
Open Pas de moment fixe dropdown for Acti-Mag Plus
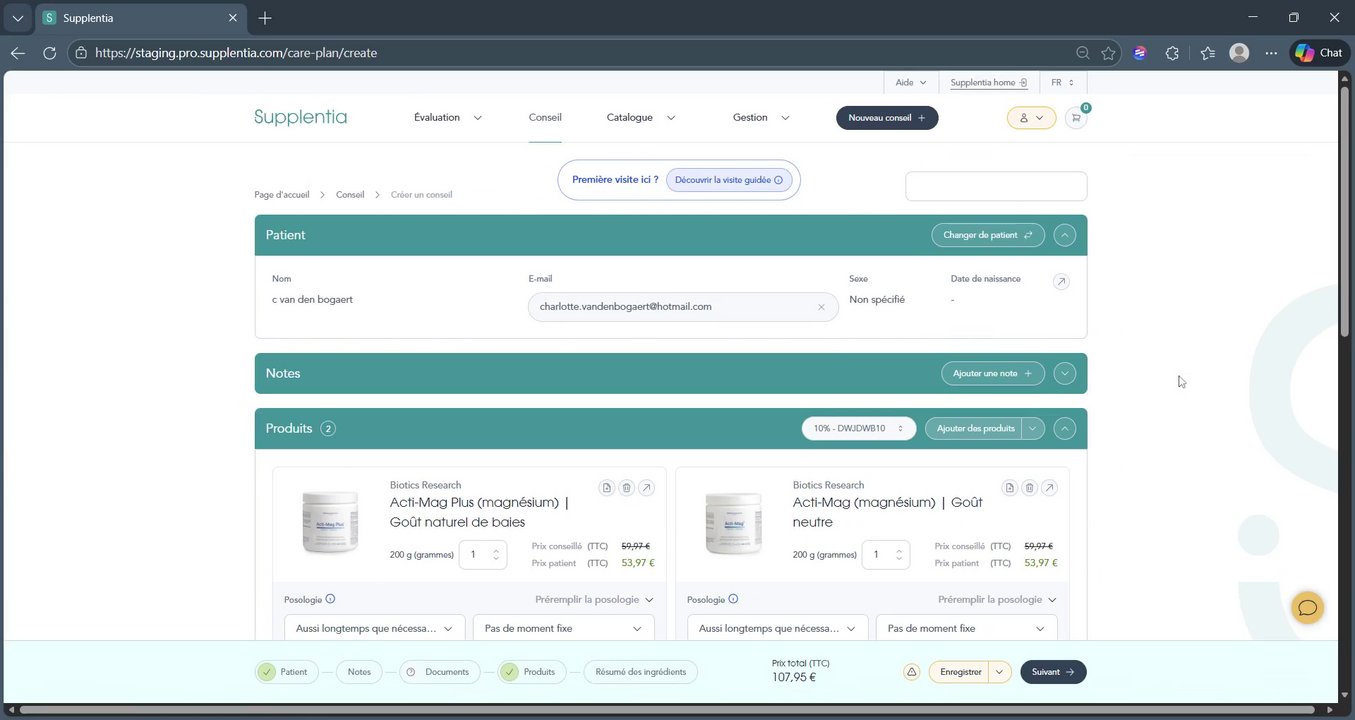click(563, 628)
